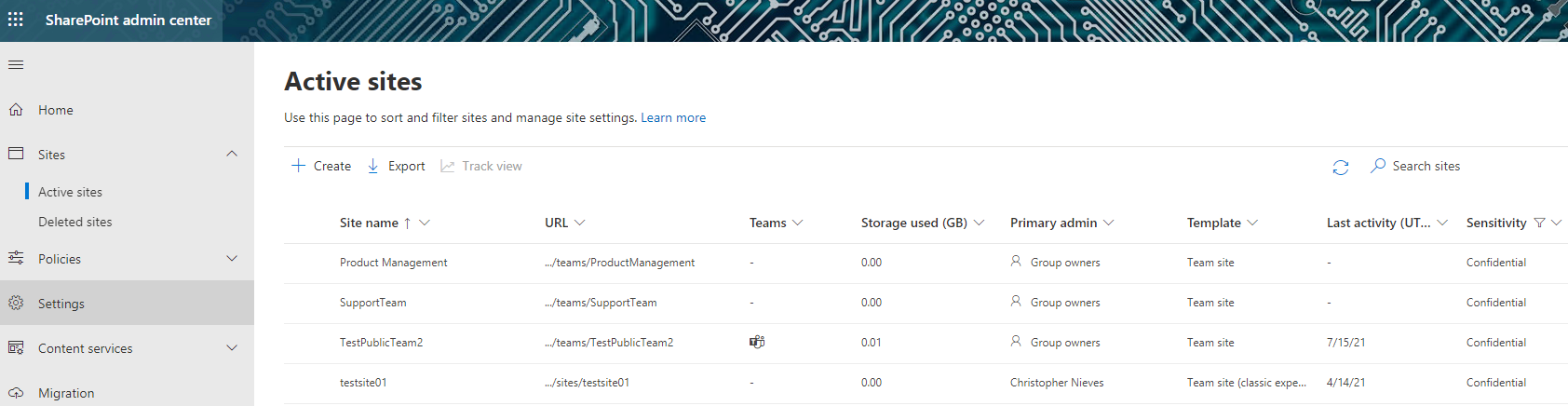Collapse the navigation hamburger menu
1568x406 pixels.
pyautogui.click(x=16, y=65)
